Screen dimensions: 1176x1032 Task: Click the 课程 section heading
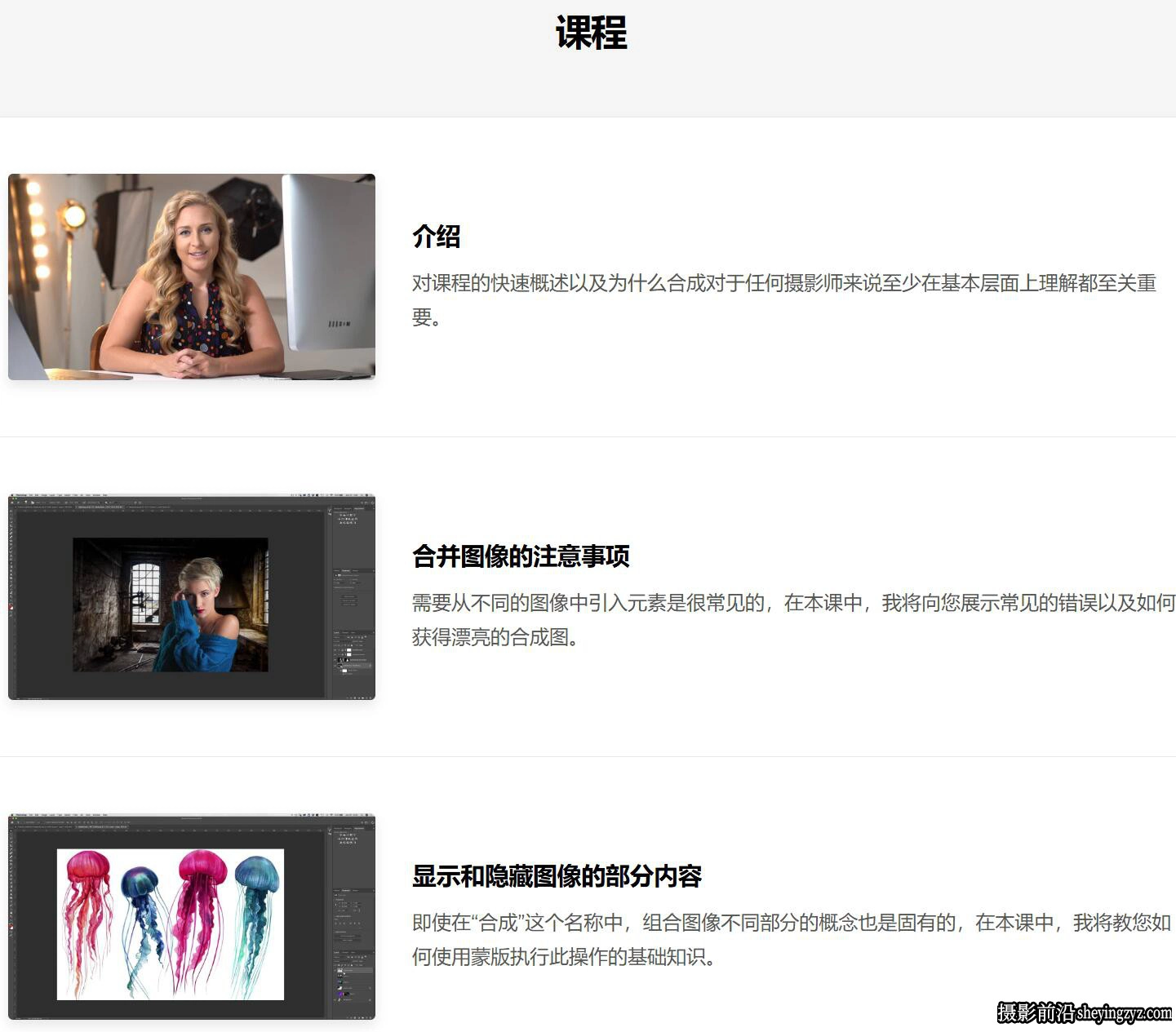click(591, 33)
